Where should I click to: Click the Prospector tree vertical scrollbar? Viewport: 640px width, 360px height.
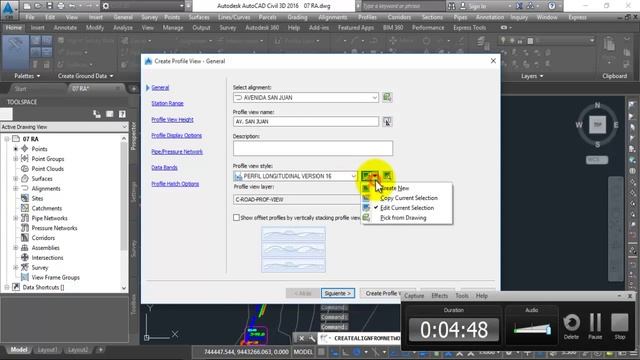[124, 214]
